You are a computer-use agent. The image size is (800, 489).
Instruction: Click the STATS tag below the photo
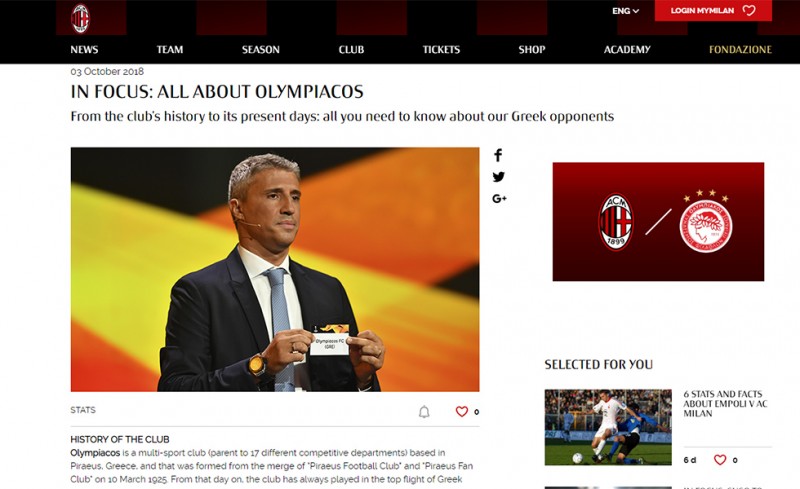tap(83, 410)
